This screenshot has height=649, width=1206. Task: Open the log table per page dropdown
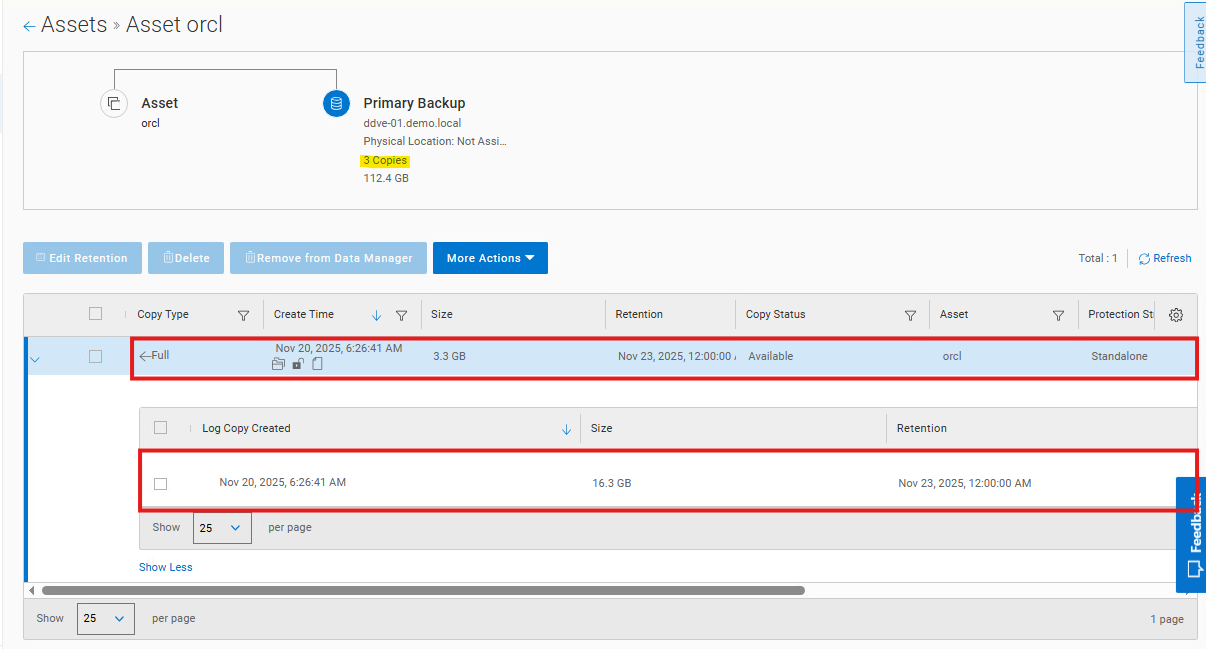[x=222, y=527]
